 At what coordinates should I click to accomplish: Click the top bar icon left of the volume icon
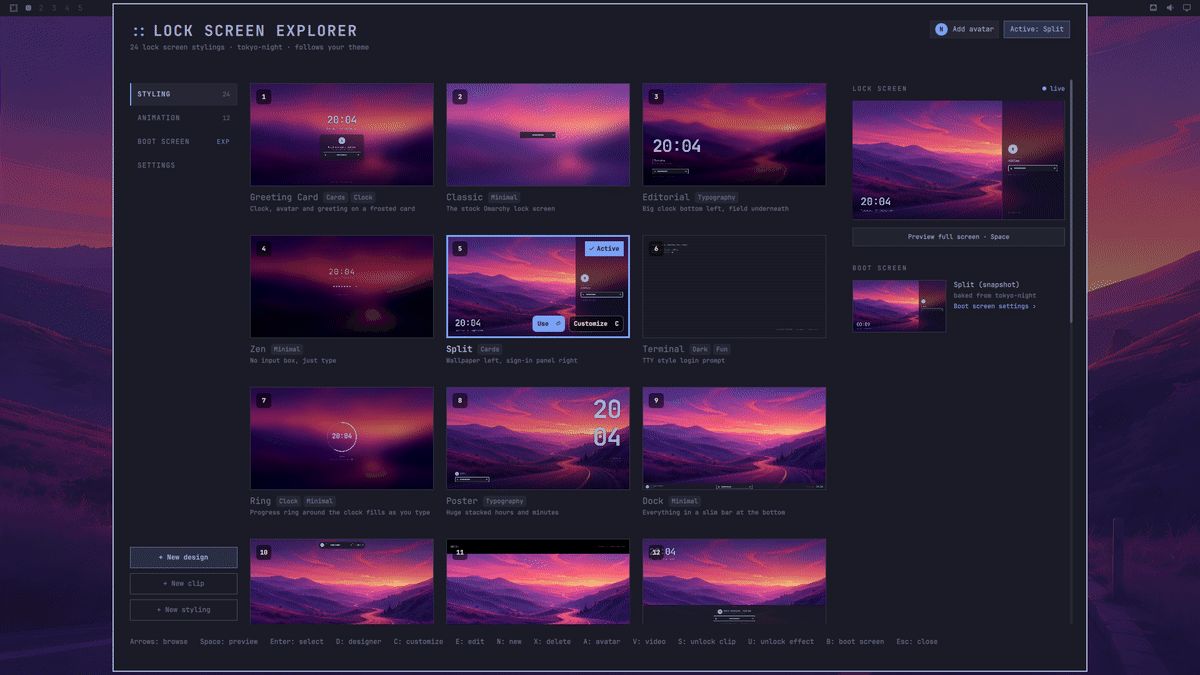[1153, 7]
